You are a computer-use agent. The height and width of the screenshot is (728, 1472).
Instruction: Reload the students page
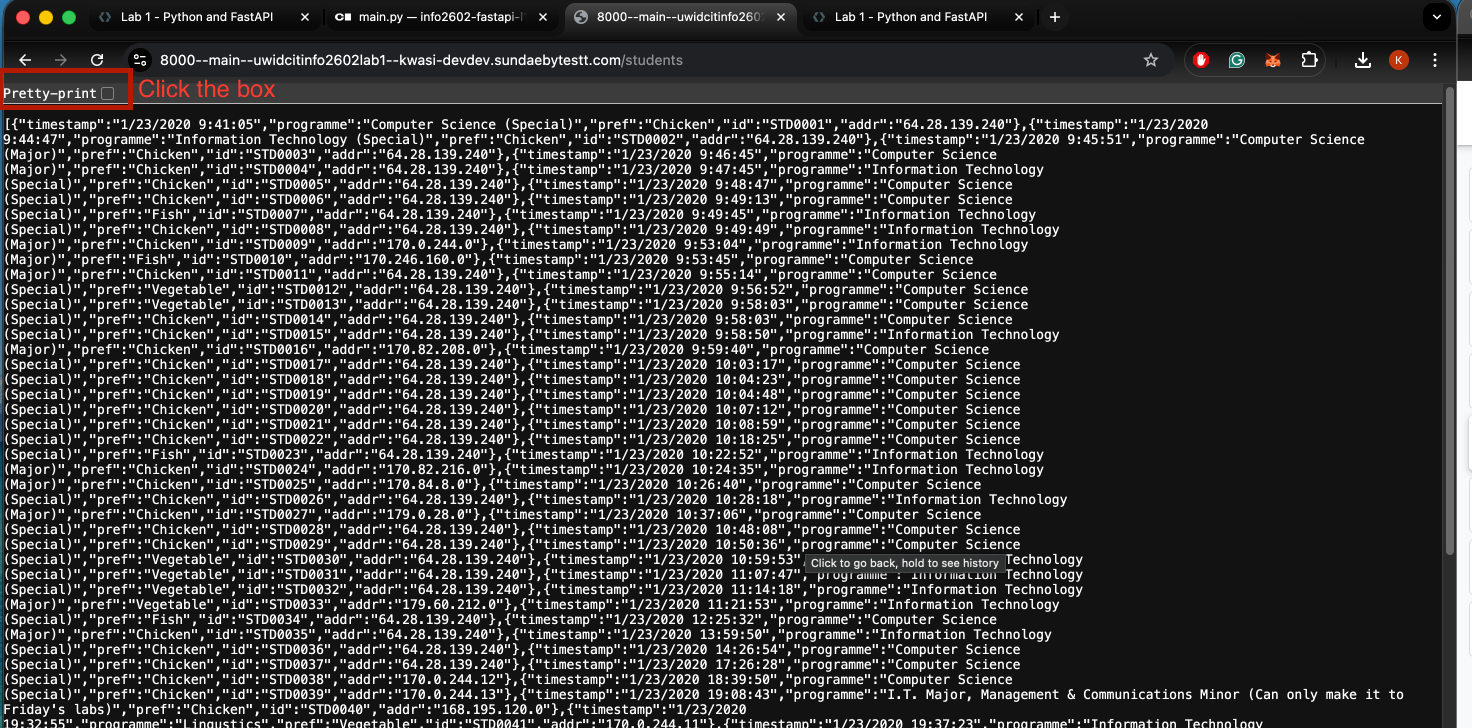tap(97, 60)
